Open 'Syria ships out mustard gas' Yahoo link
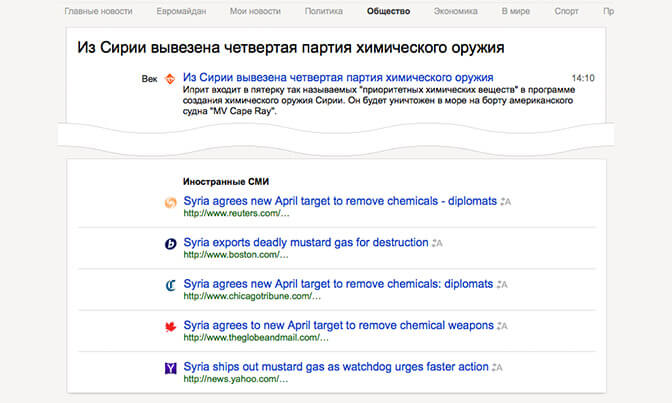Viewport: 672px width, 403px height. point(336,367)
